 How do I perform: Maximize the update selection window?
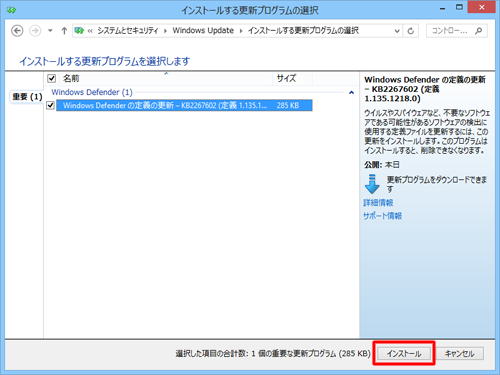point(459,7)
